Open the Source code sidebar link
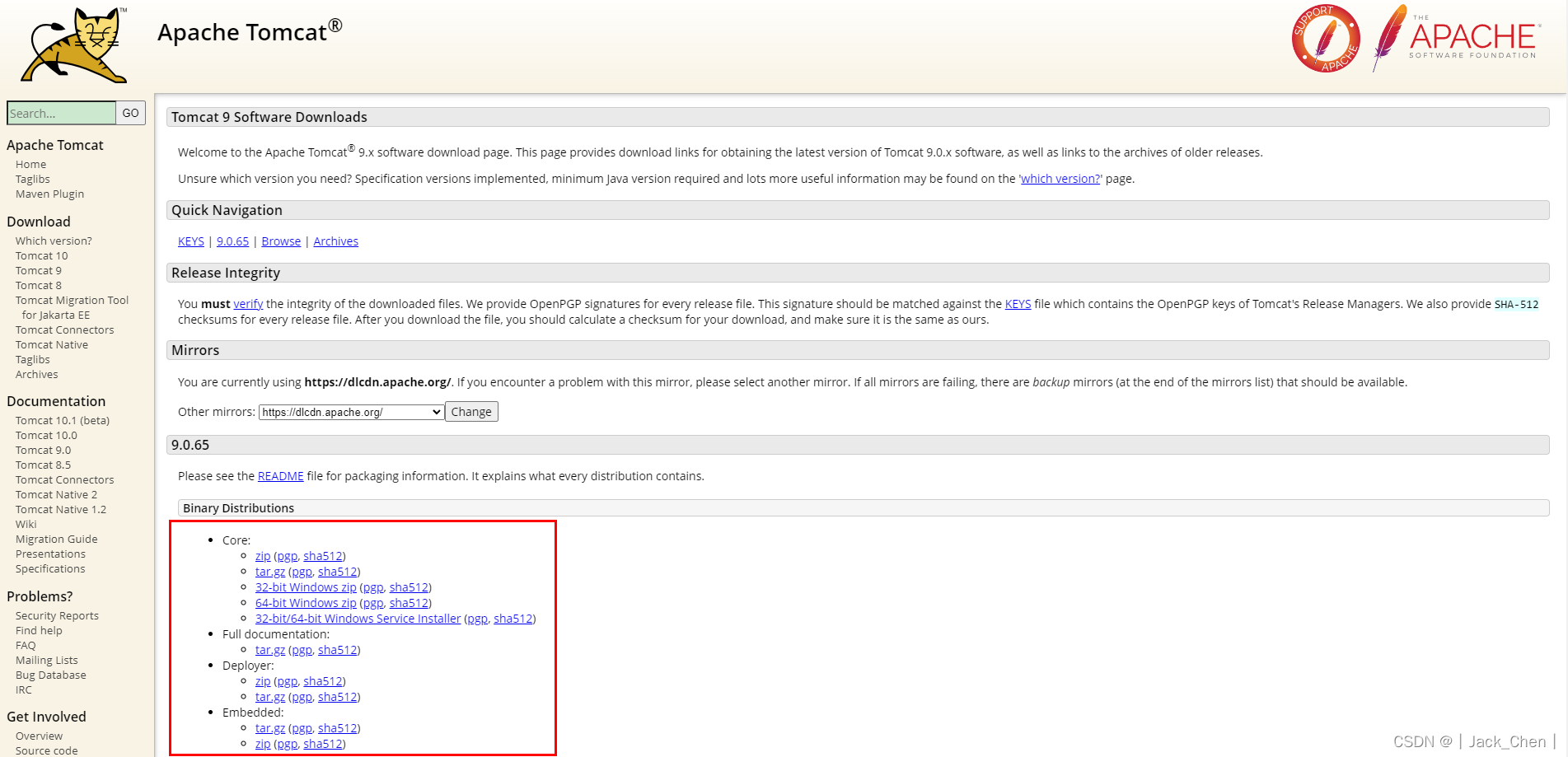The height and width of the screenshot is (757, 1568). pyautogui.click(x=46, y=751)
